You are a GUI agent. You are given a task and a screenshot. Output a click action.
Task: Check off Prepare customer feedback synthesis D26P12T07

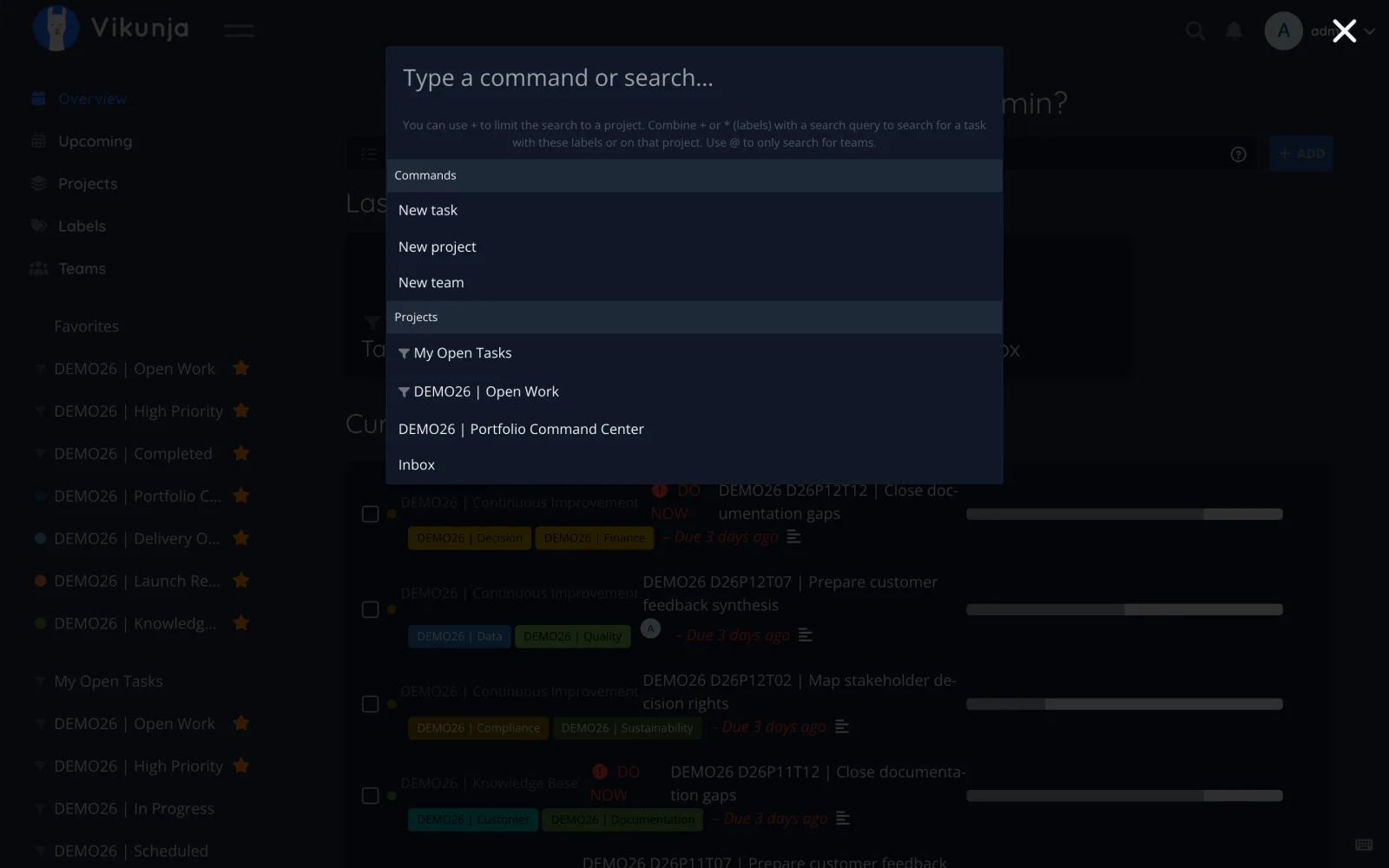coord(370,609)
